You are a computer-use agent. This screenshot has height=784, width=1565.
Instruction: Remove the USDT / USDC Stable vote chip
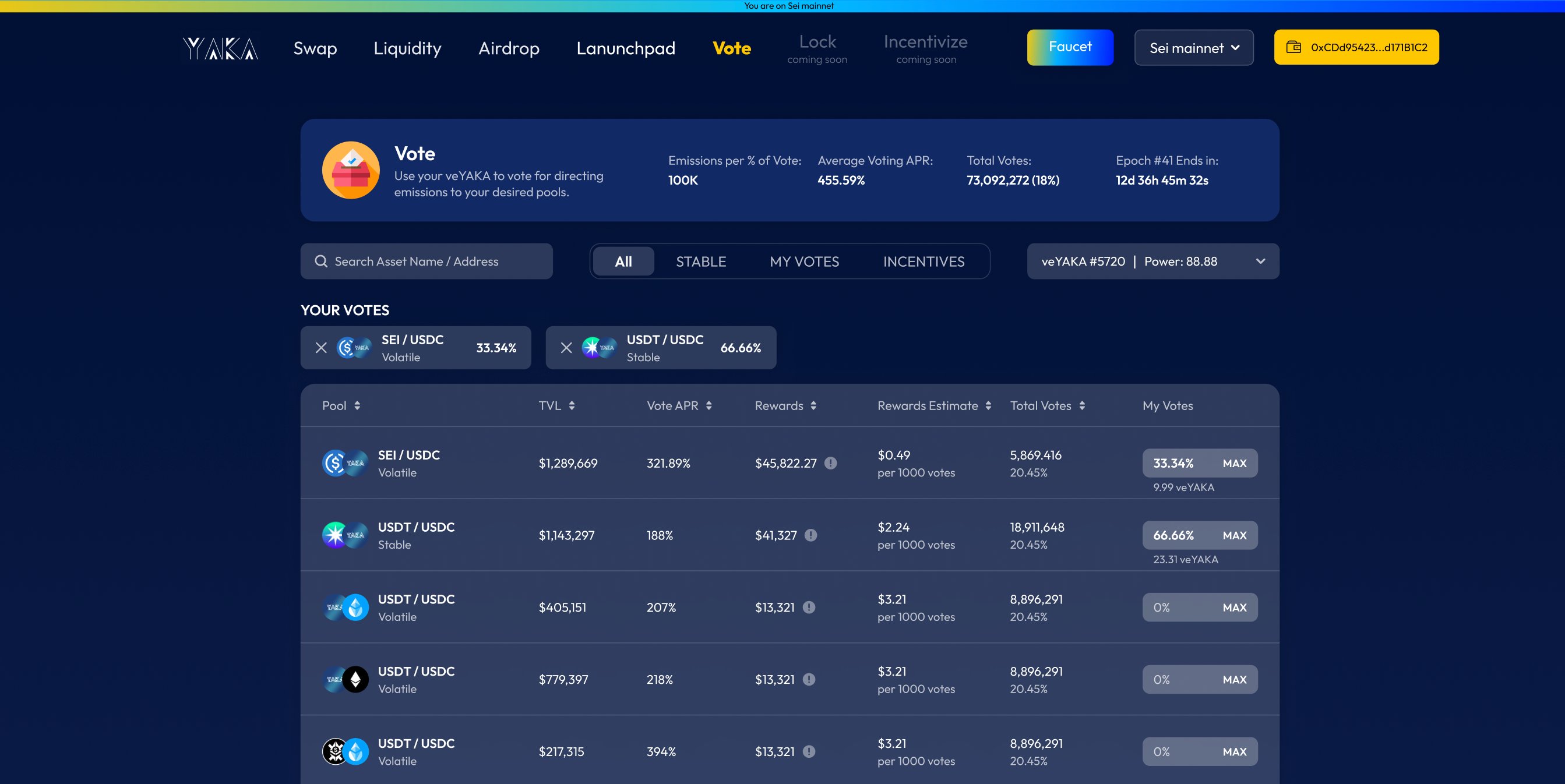566,347
